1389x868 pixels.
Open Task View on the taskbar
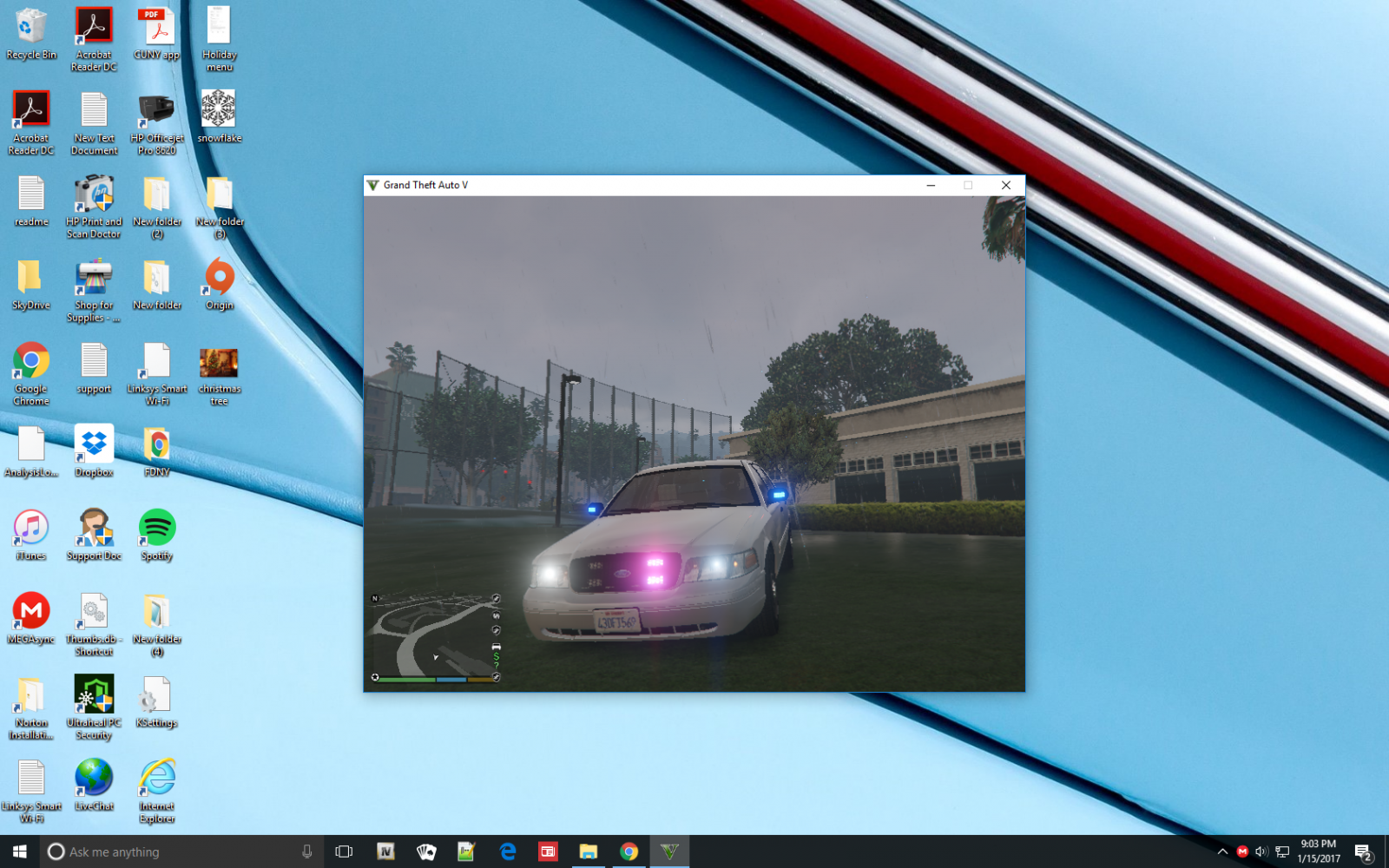[344, 852]
